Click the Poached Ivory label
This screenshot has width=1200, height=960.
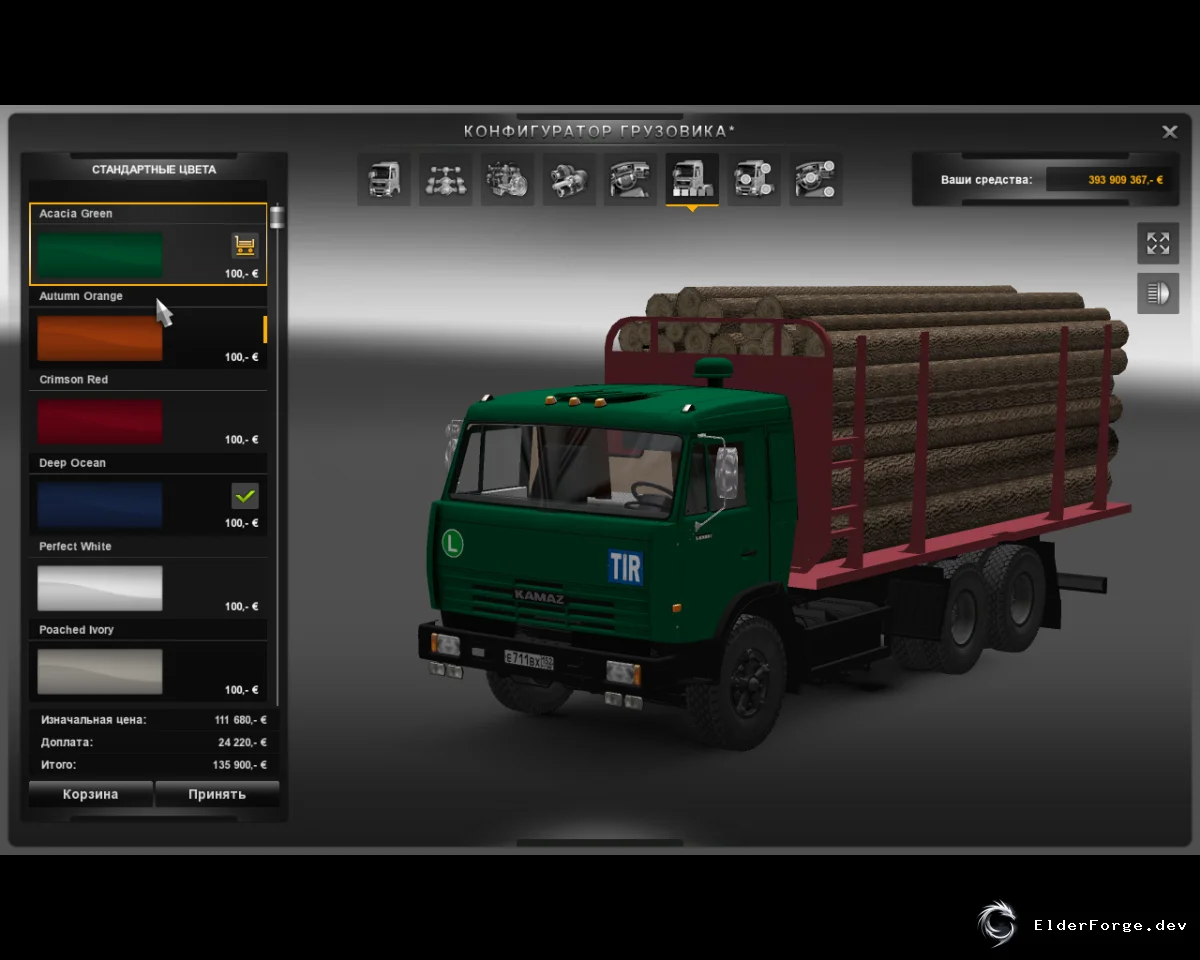[x=76, y=630]
